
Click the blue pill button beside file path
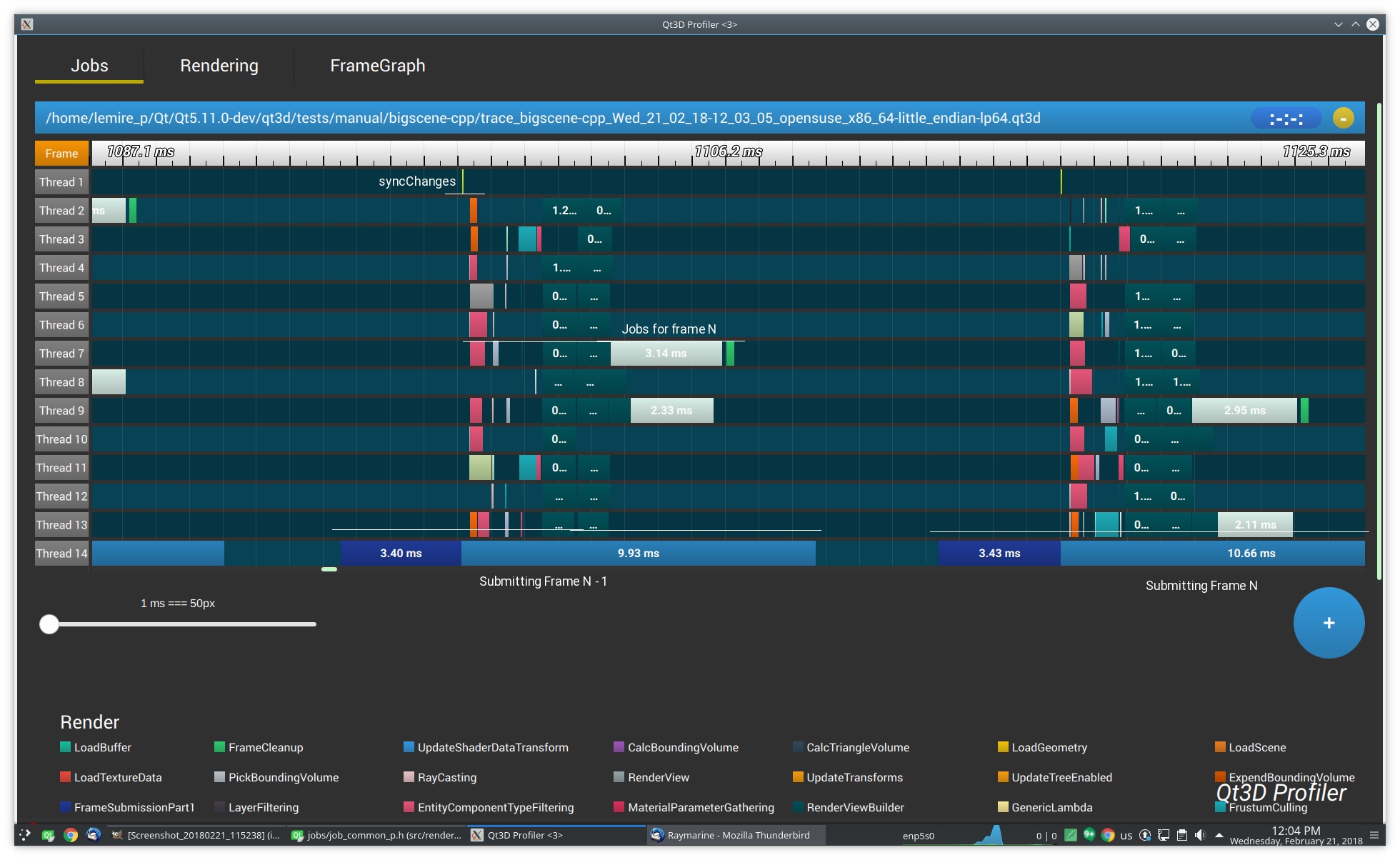click(x=1286, y=119)
